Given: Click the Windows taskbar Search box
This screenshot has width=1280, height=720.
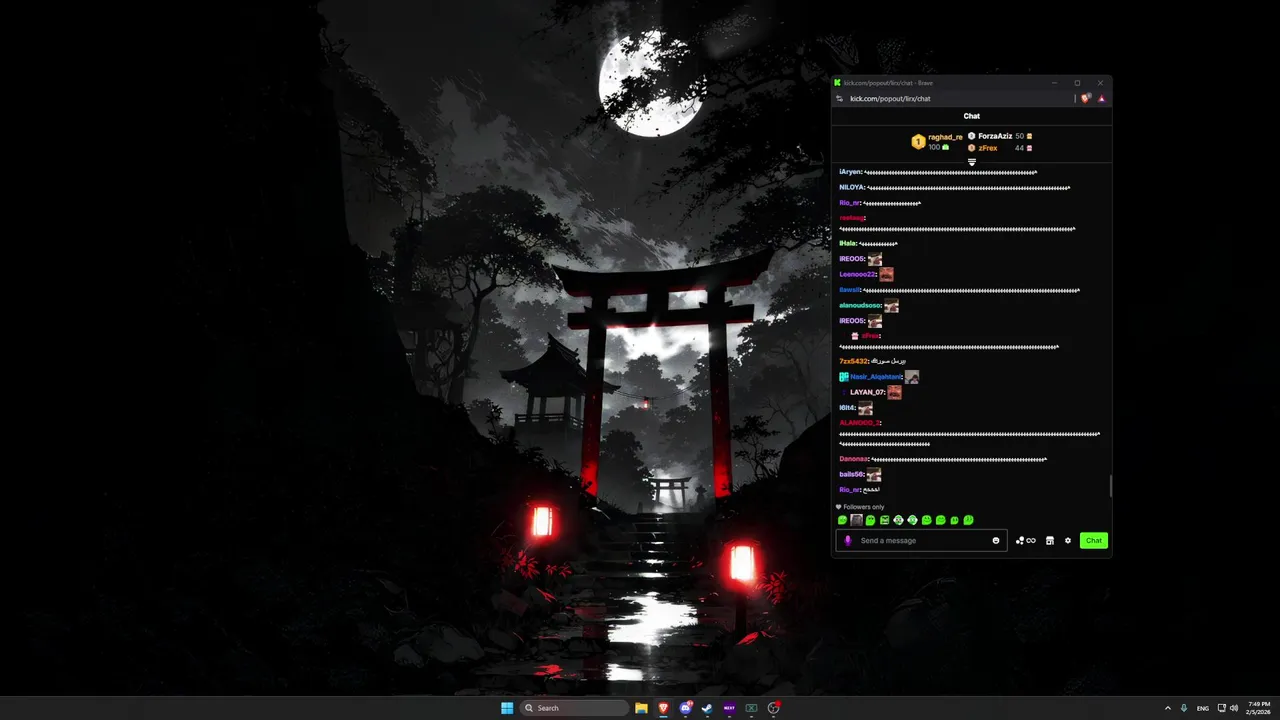Looking at the screenshot, I should [x=574, y=708].
